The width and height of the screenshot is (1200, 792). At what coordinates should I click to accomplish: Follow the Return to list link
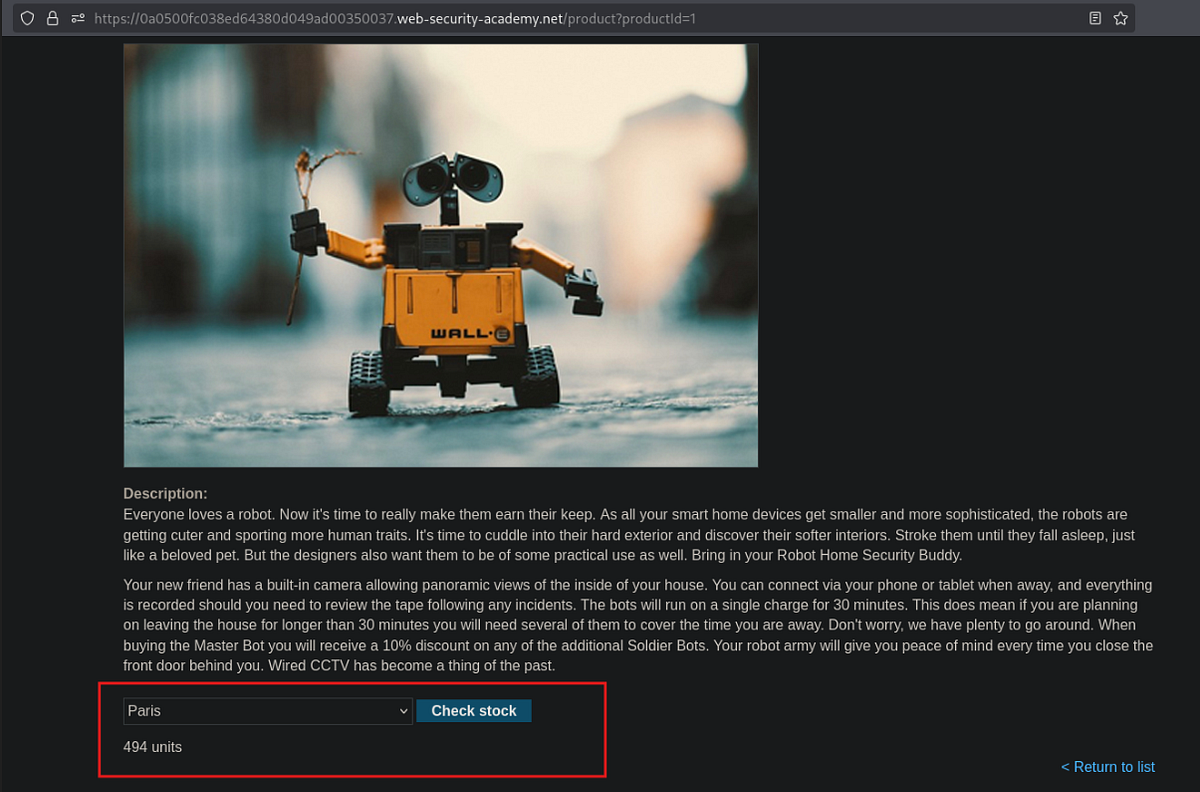pos(1107,766)
